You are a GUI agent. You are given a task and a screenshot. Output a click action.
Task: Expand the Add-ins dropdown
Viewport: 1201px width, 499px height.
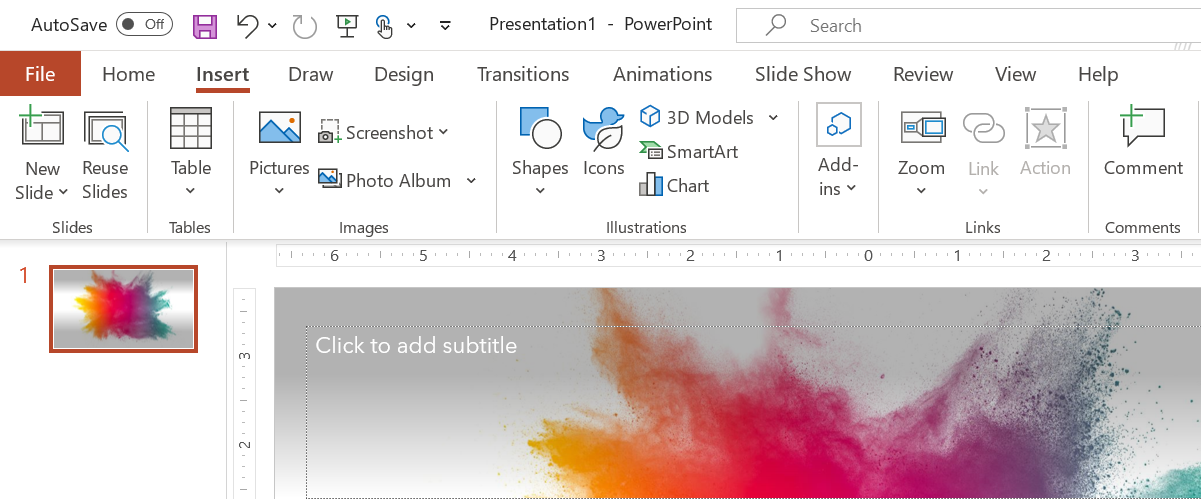pyautogui.click(x=851, y=188)
